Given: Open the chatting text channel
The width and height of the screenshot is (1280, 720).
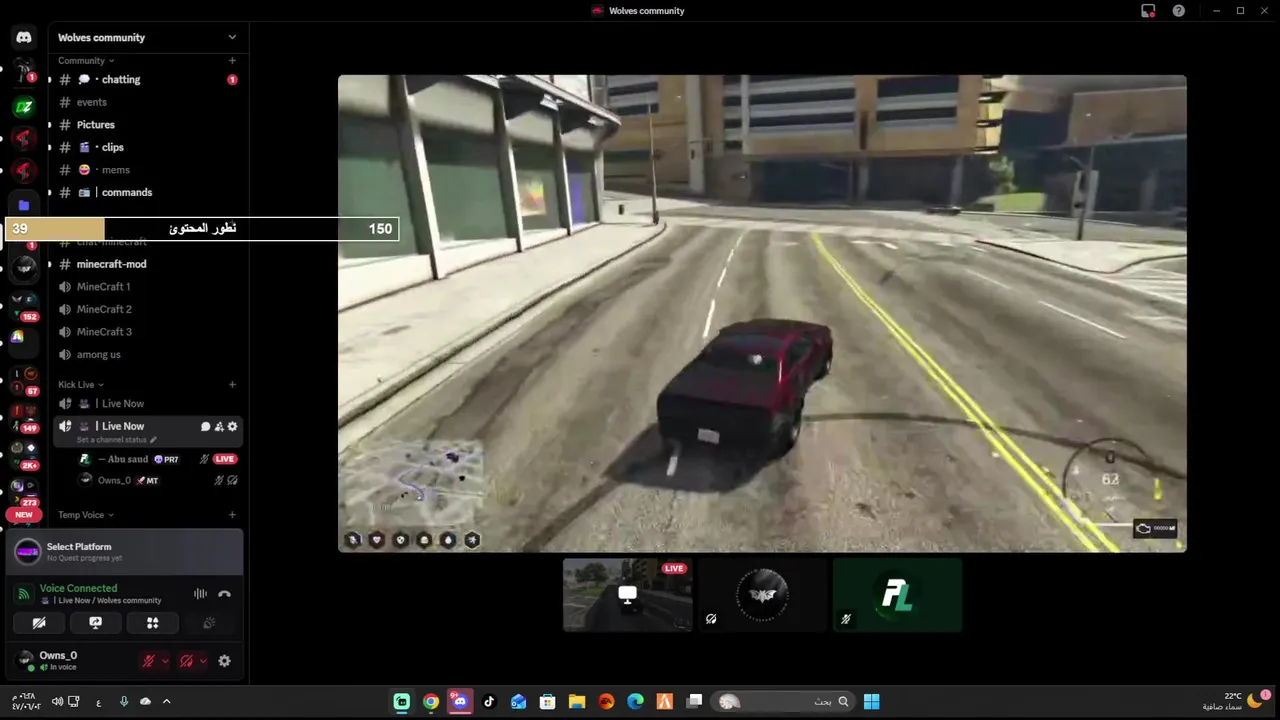Looking at the screenshot, I should [148, 79].
